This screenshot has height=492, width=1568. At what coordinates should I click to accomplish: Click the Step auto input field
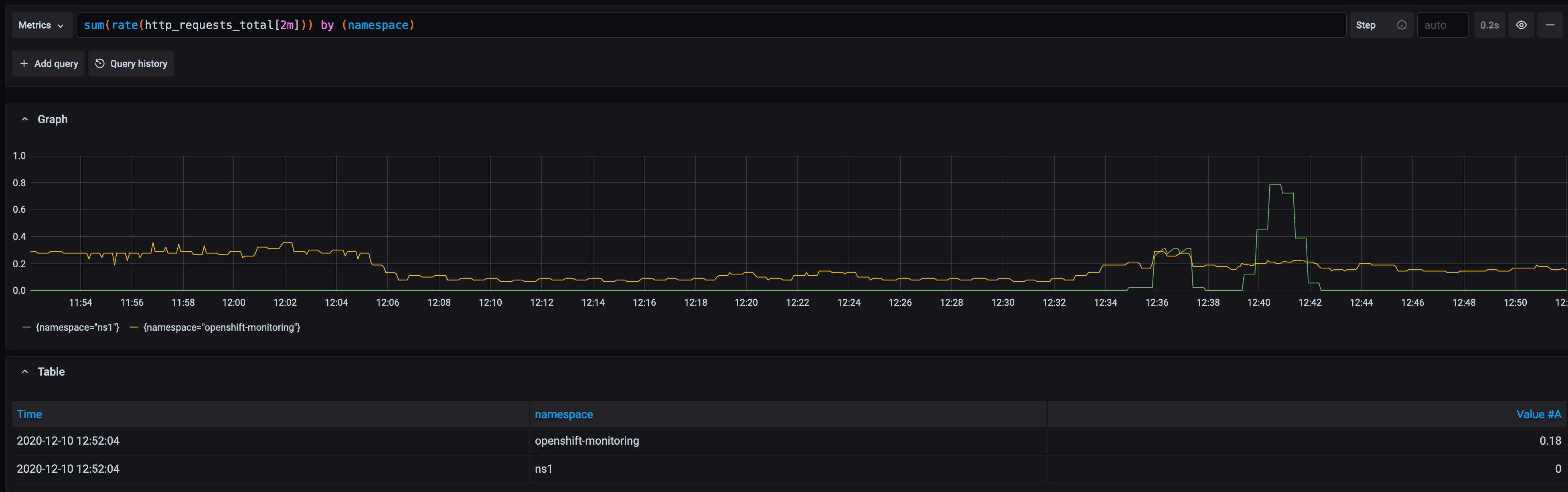coord(1441,25)
